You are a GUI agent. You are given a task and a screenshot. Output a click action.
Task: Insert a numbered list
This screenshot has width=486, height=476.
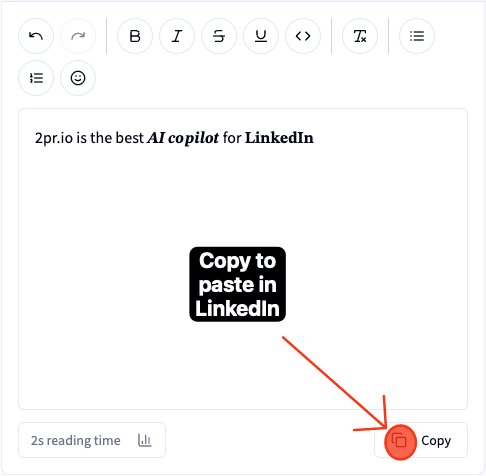coord(36,78)
